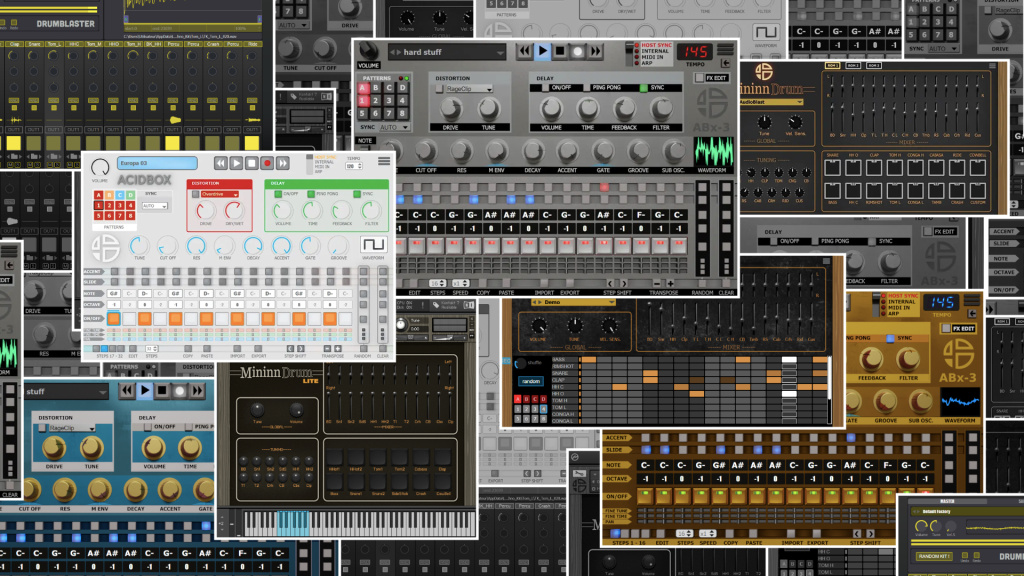Toggle the distortion checkbox beside RageClip in the grey ABx-3
This screenshot has width=1024, height=576.
tap(440, 89)
